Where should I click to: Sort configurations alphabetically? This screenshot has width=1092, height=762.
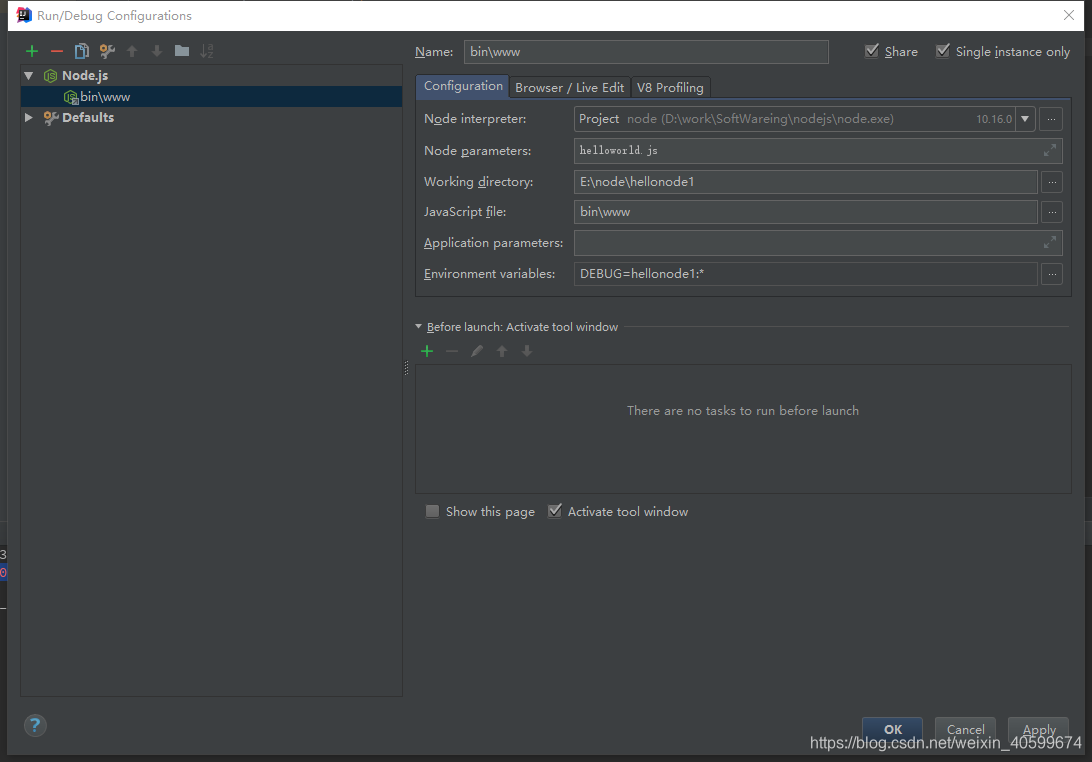[x=207, y=51]
